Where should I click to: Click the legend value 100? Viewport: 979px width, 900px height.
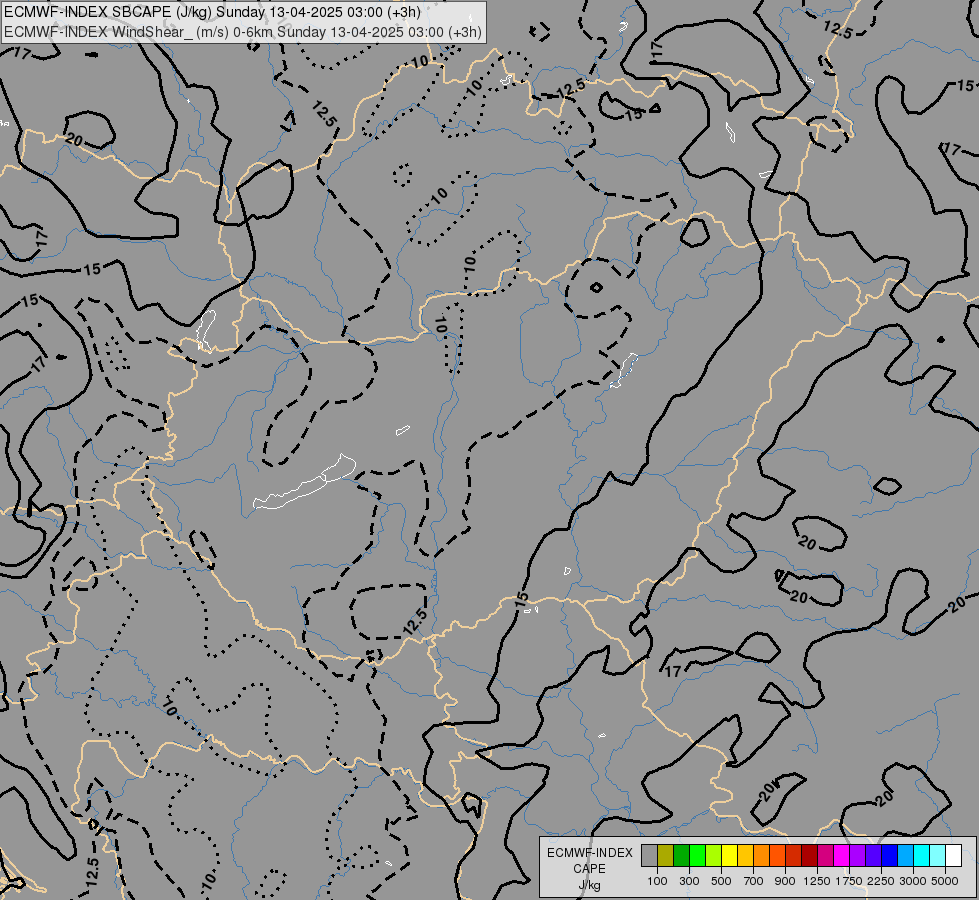(657, 881)
